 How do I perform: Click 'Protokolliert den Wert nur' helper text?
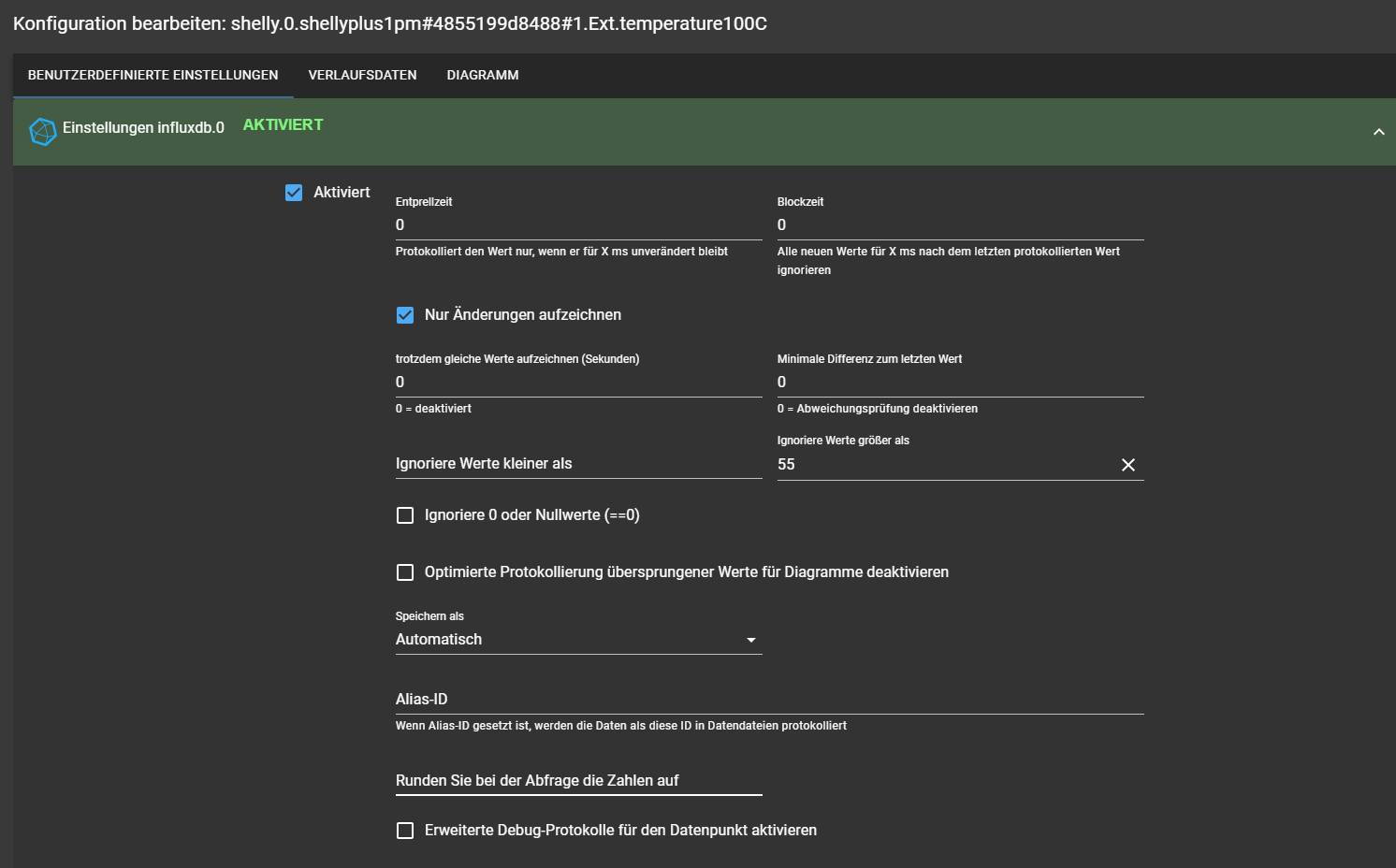coord(561,252)
